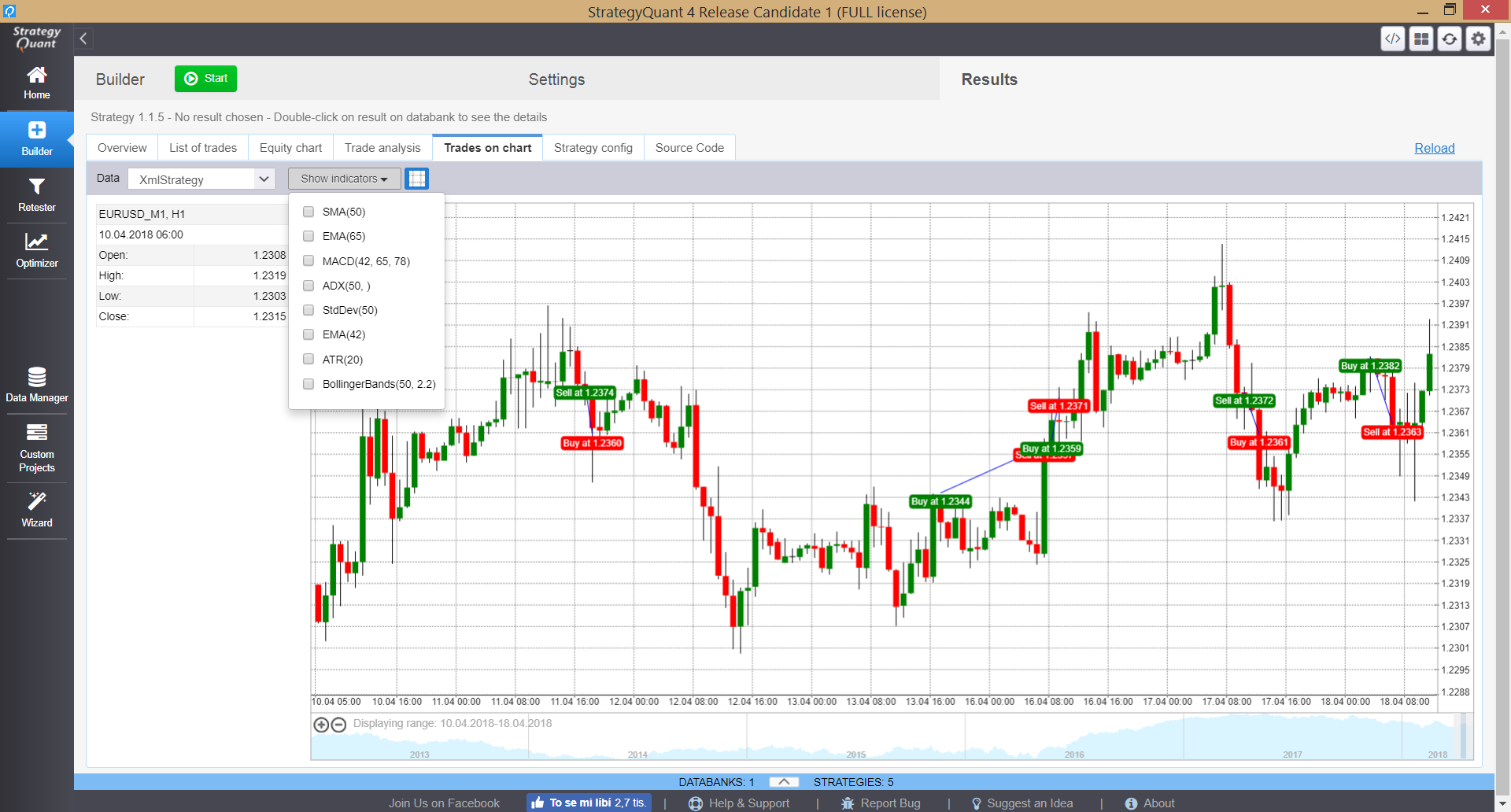Check the MACD(42, 65, 78) indicator
The width and height of the screenshot is (1511, 812).
(308, 261)
